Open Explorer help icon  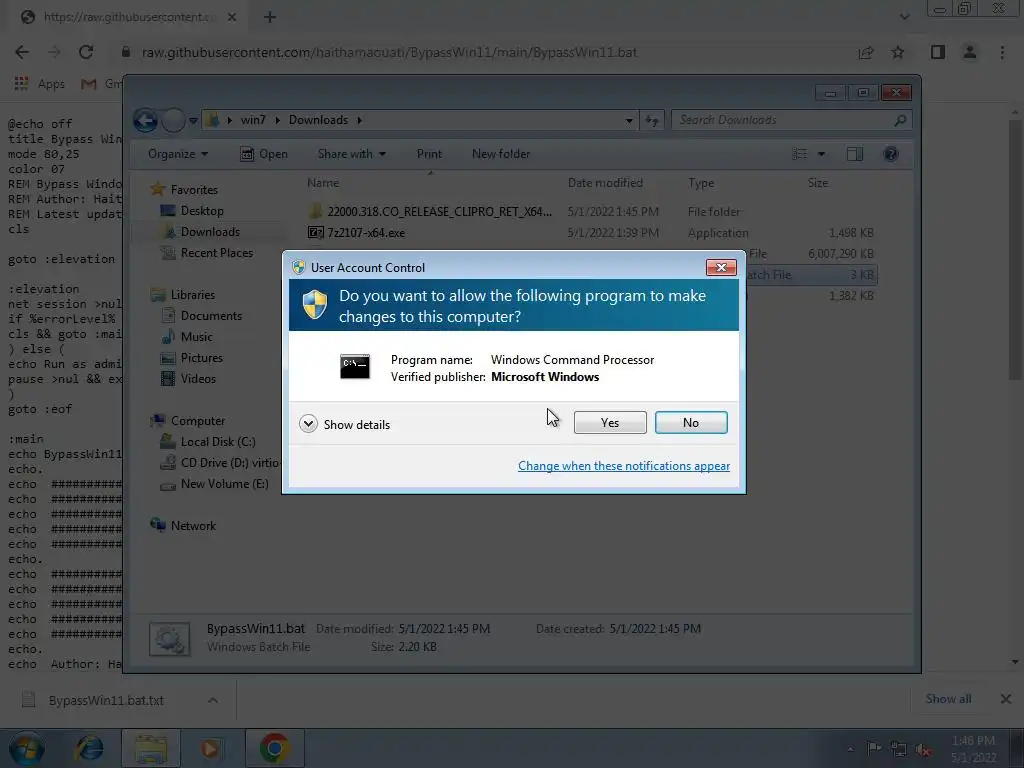pos(891,154)
